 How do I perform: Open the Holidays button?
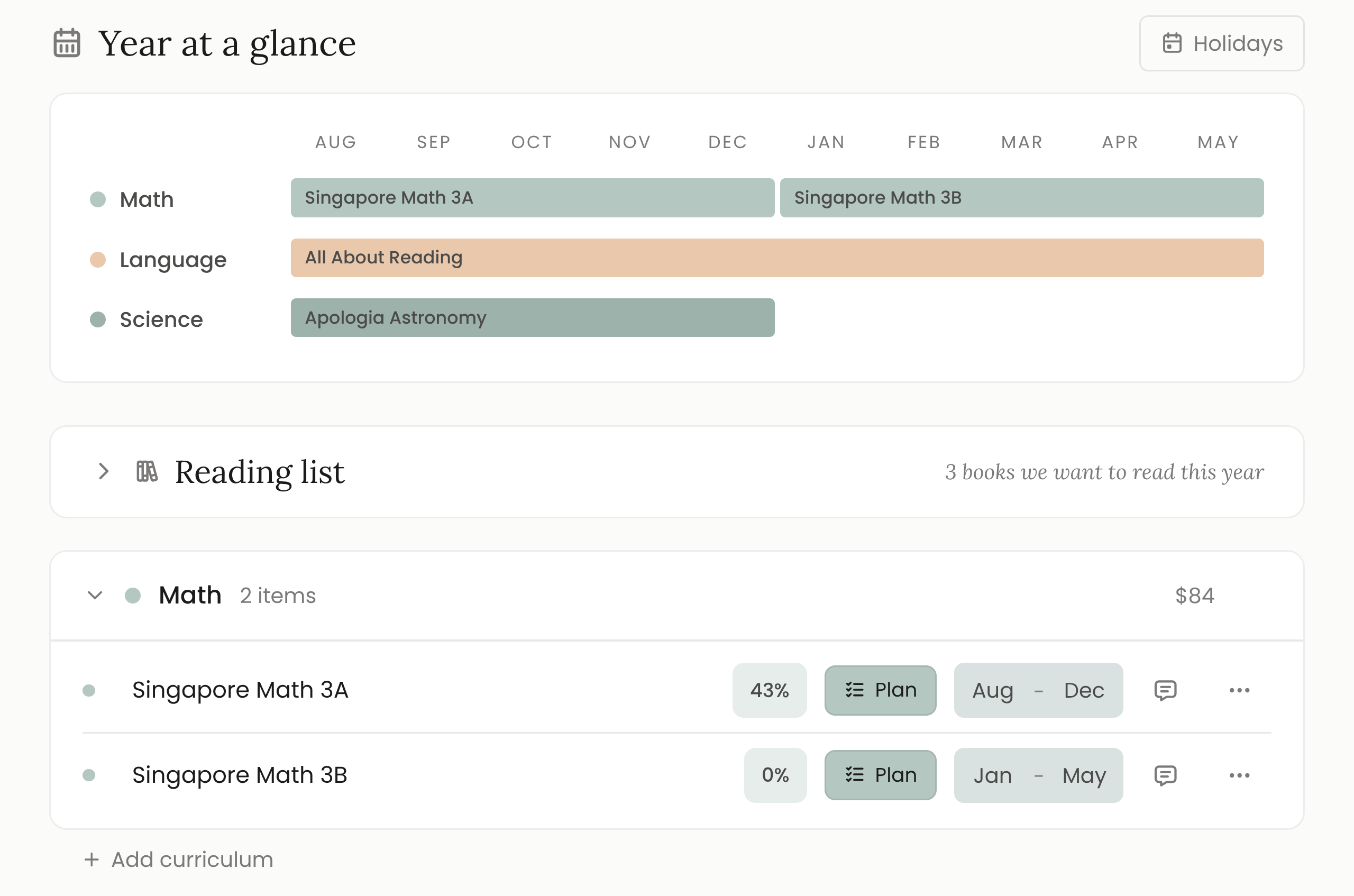coord(1221,43)
